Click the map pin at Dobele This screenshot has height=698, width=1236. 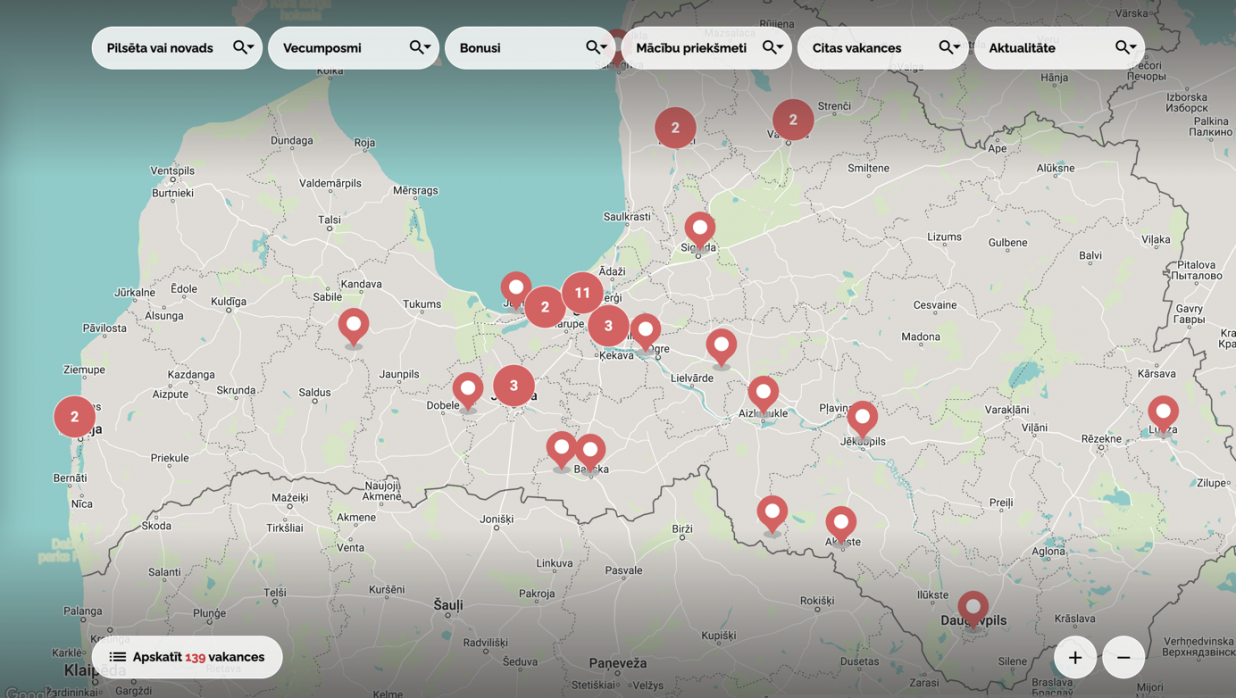468,390
